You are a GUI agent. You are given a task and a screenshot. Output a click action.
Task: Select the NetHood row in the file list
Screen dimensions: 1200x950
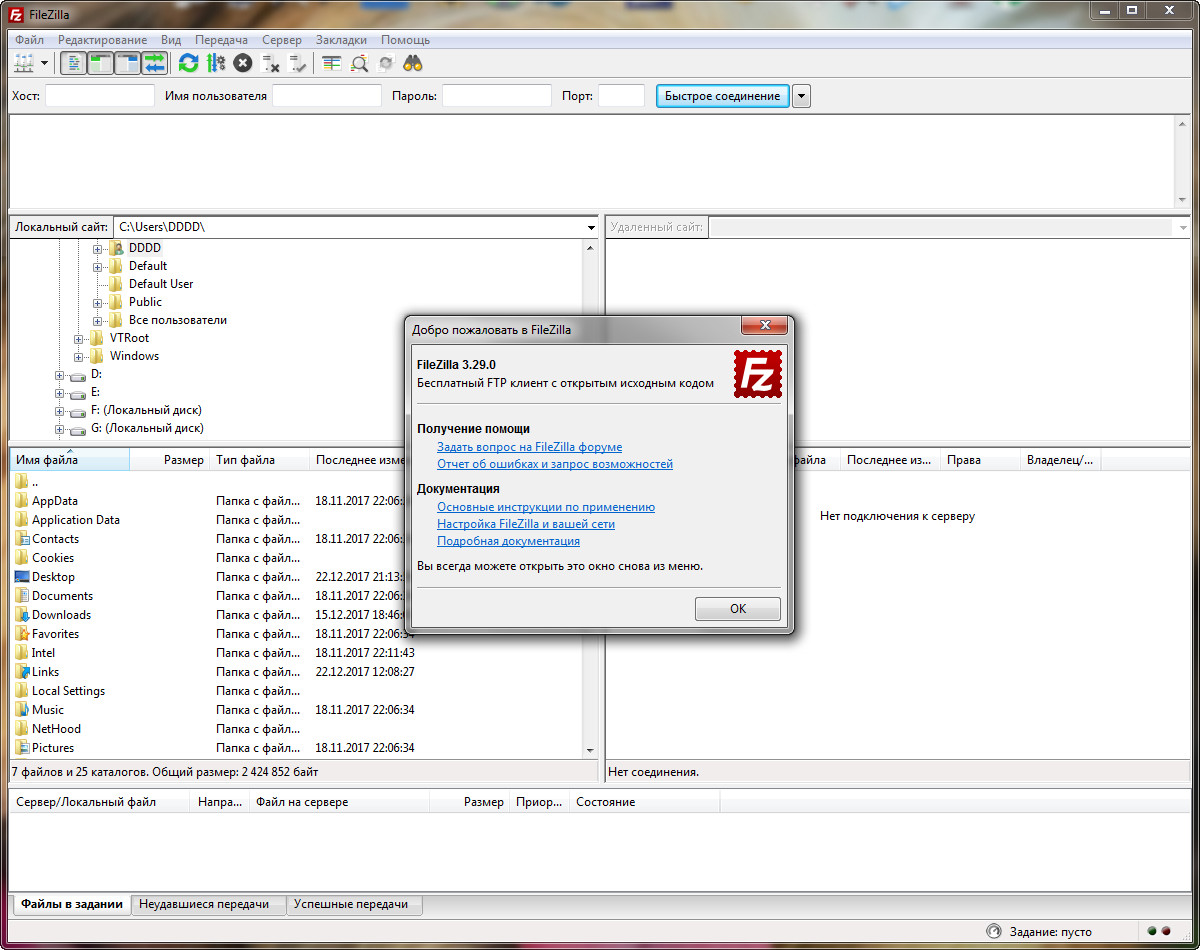(298, 729)
